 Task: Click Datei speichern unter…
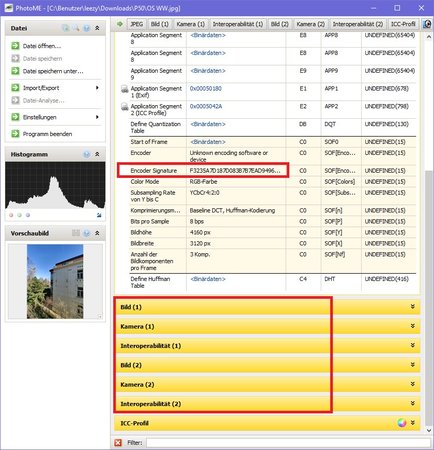coord(53,71)
